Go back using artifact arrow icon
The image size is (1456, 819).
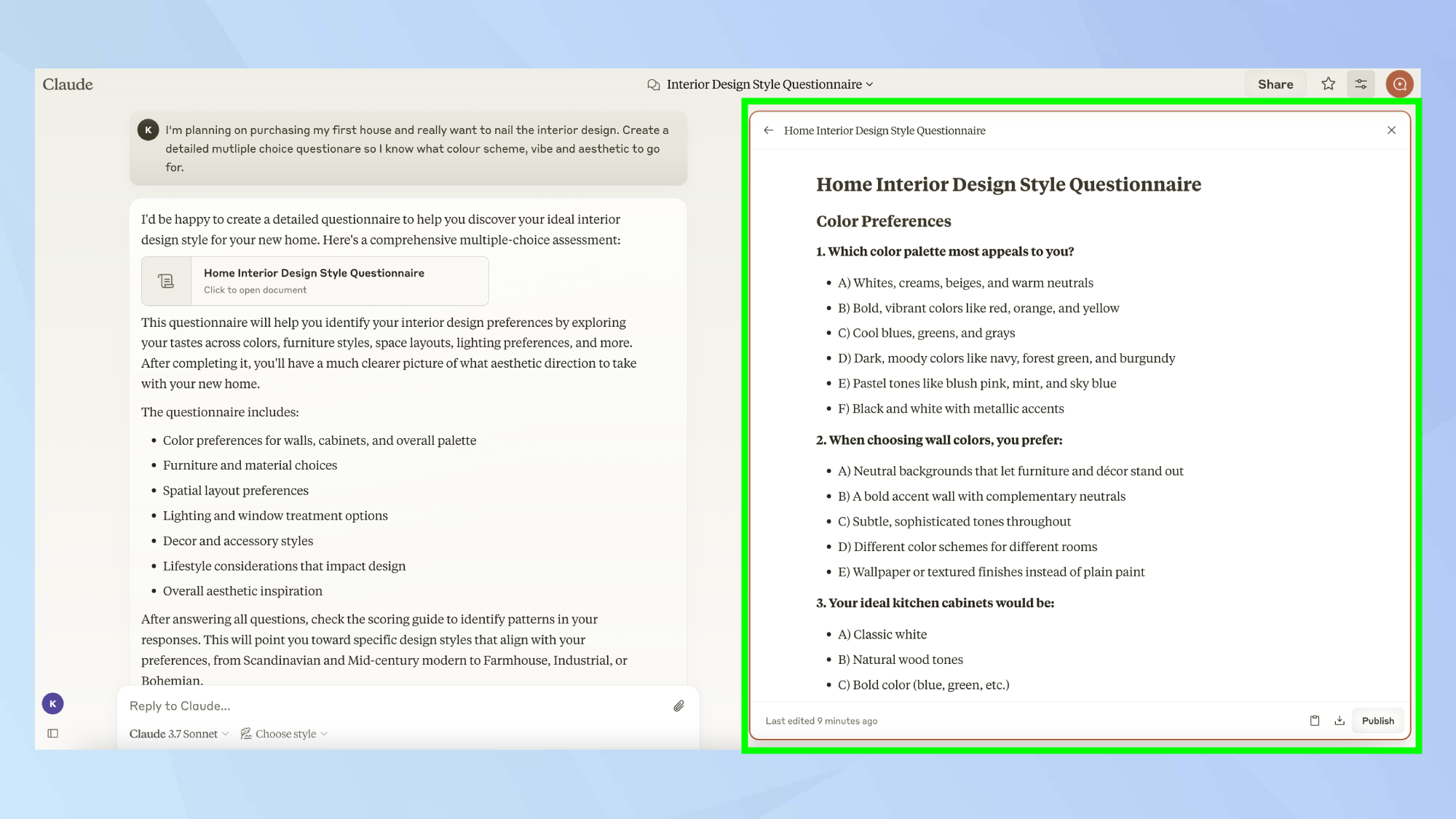pyautogui.click(x=768, y=130)
